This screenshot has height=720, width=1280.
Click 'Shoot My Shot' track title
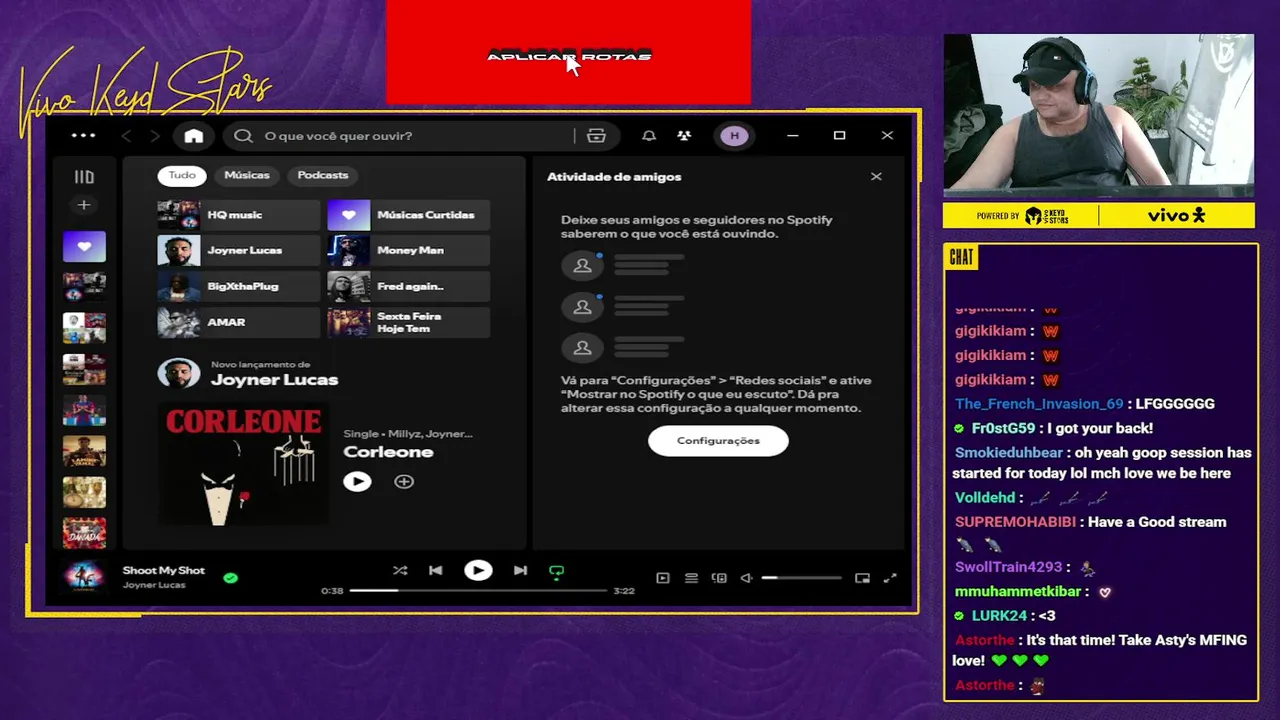[164, 571]
